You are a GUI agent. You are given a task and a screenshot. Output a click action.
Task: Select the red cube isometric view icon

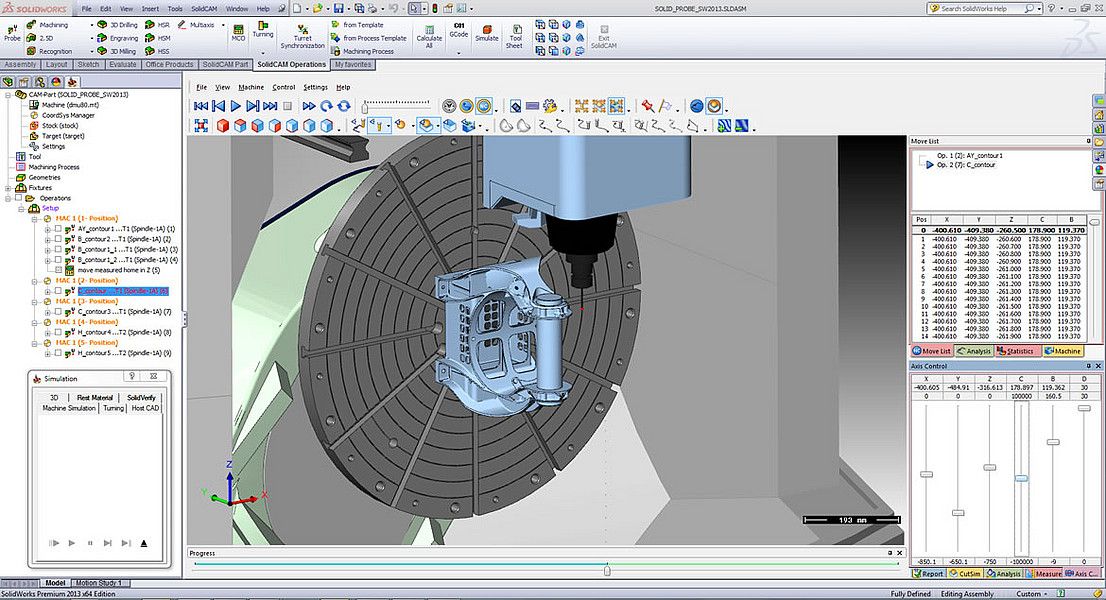(x=223, y=125)
